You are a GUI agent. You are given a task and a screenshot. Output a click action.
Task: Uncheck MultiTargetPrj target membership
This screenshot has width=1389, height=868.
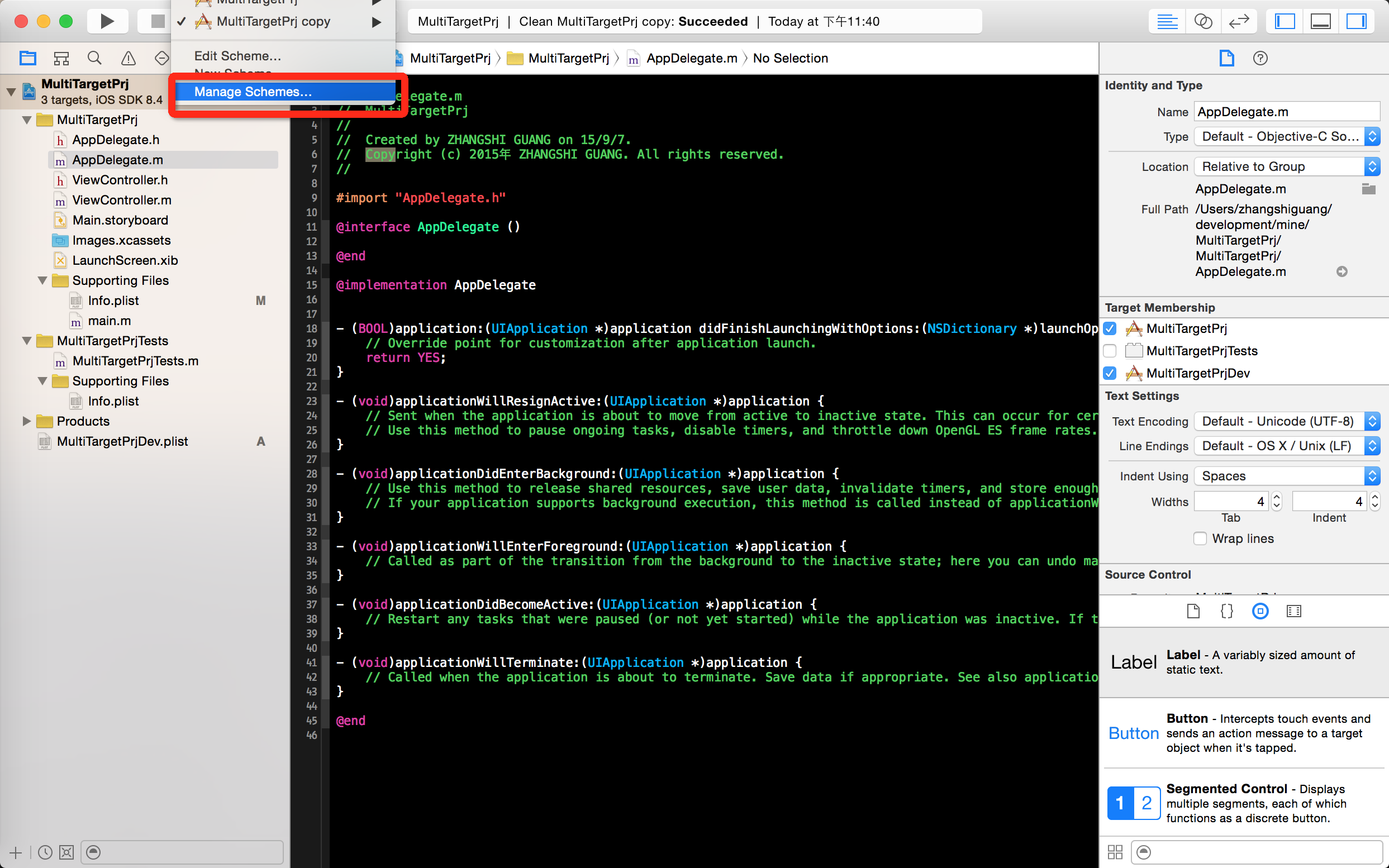click(x=1110, y=328)
